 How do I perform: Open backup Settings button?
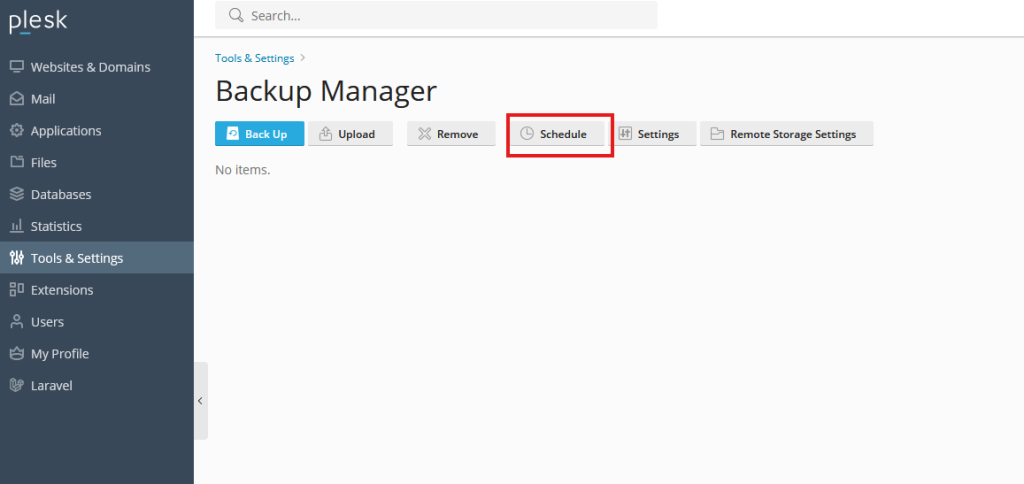point(652,134)
